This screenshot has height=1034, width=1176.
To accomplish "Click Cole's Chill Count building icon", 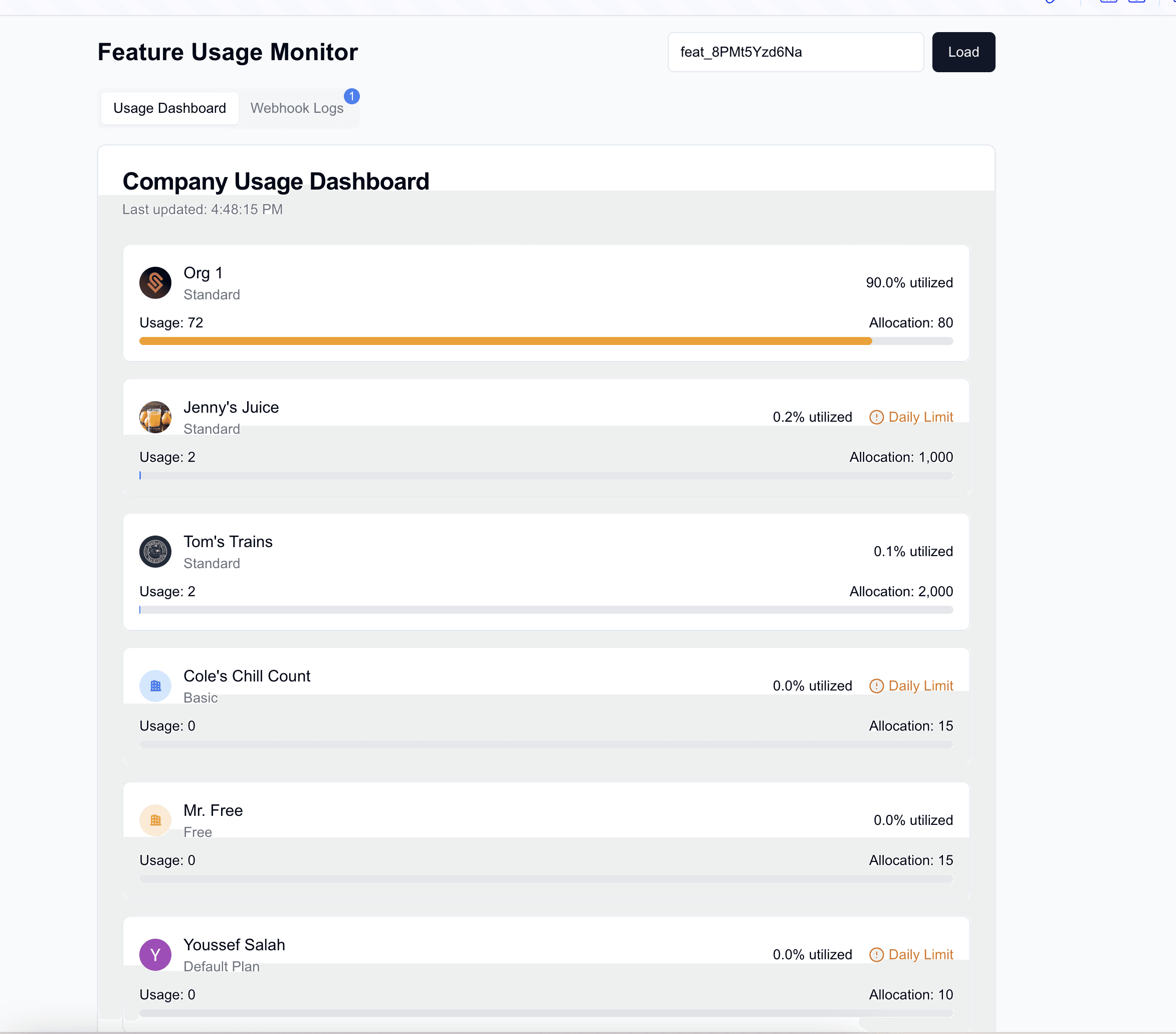I will click(155, 686).
